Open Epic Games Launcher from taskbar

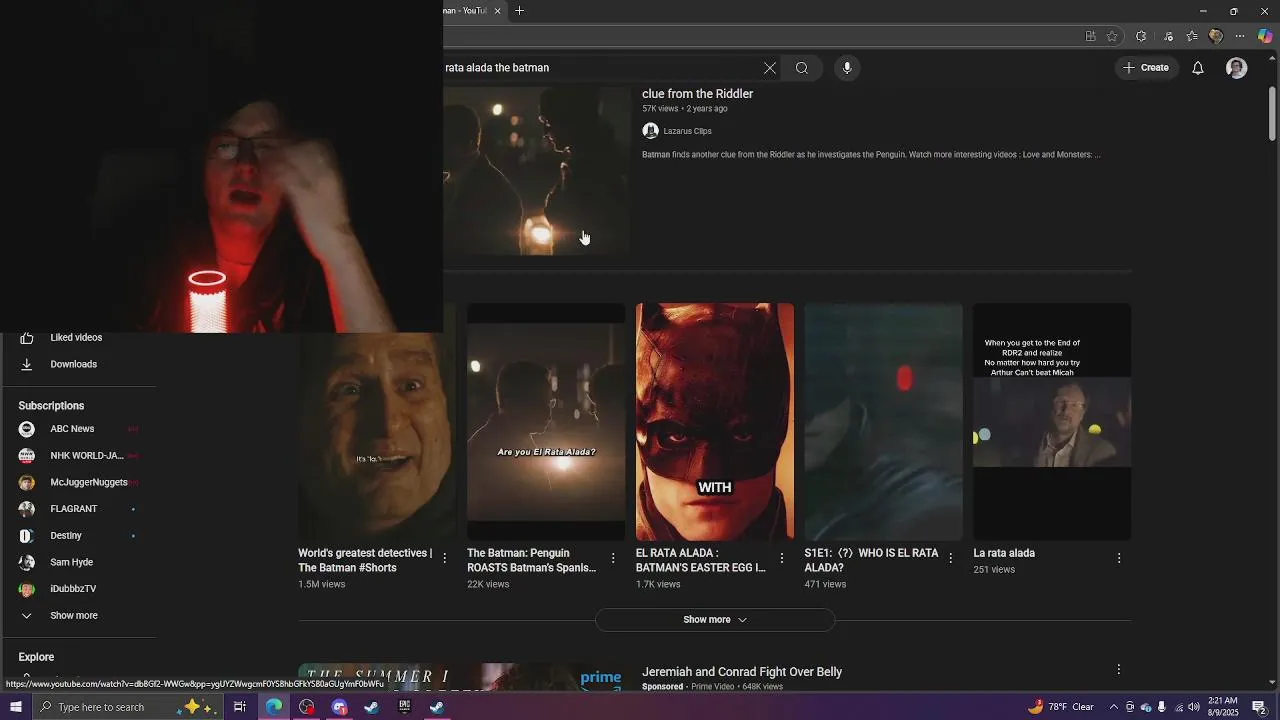point(404,707)
